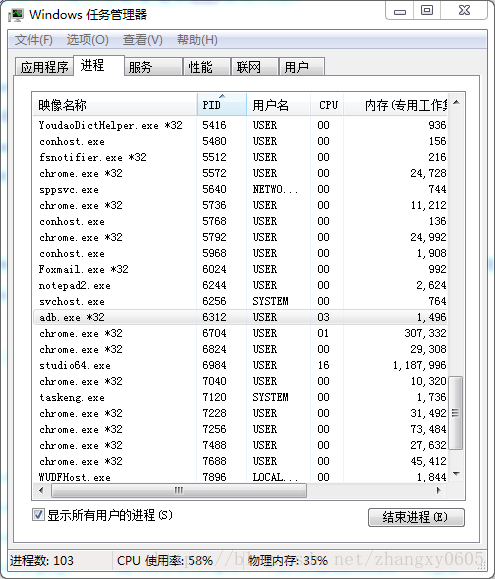Click CPU value 16 for studio64.exe

click(x=323, y=365)
